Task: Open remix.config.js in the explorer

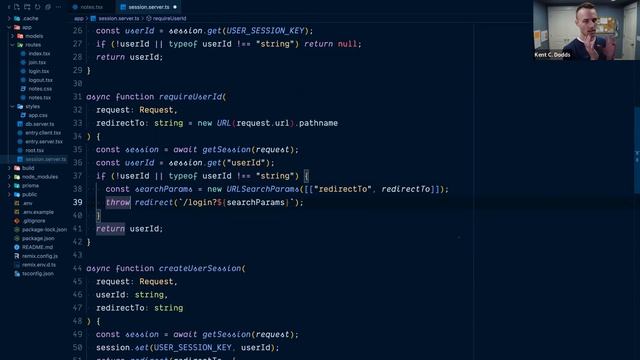Action: coord(40,256)
